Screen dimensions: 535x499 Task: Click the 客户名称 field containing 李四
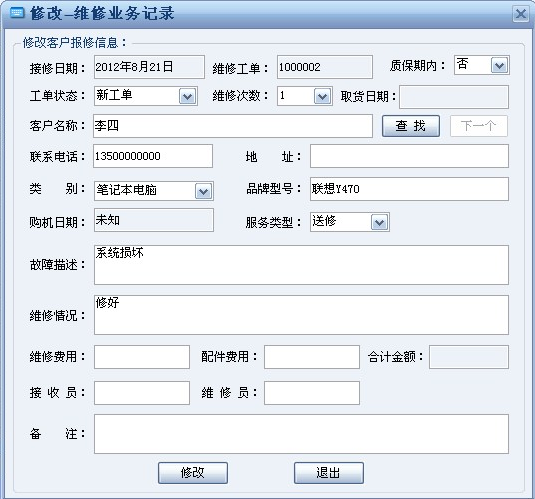[233, 126]
